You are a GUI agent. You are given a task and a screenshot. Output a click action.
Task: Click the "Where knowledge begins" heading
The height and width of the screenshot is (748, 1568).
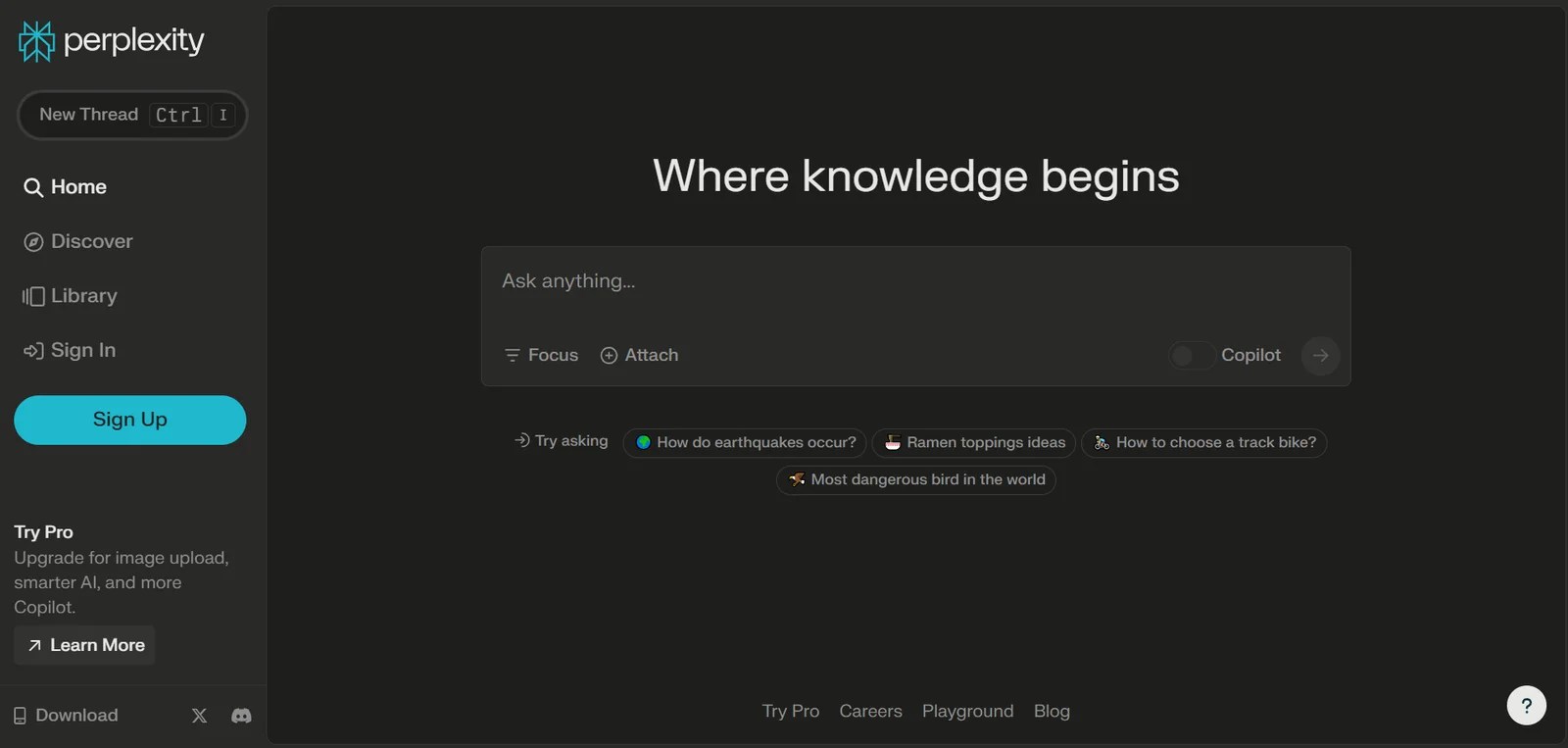click(x=916, y=176)
